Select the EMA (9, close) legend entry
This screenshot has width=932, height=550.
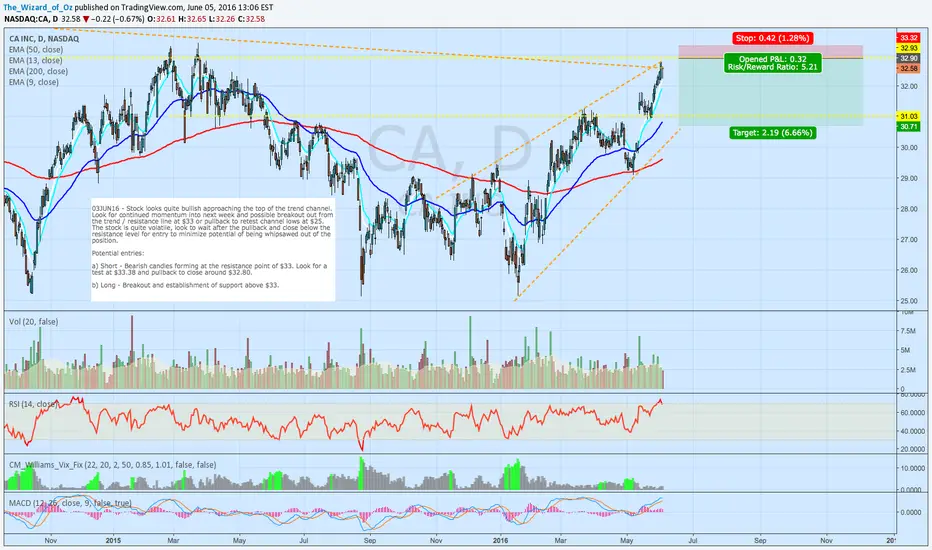pyautogui.click(x=34, y=82)
